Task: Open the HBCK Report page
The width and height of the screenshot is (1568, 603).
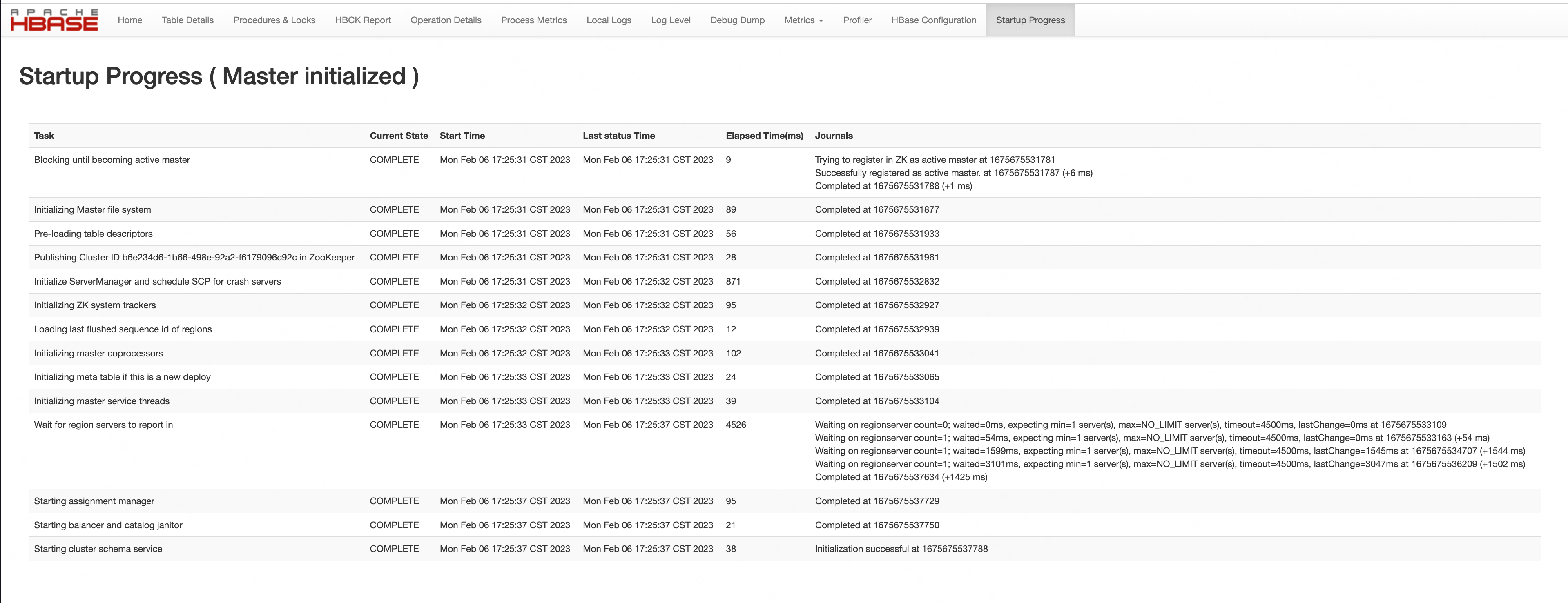Action: pyautogui.click(x=363, y=20)
